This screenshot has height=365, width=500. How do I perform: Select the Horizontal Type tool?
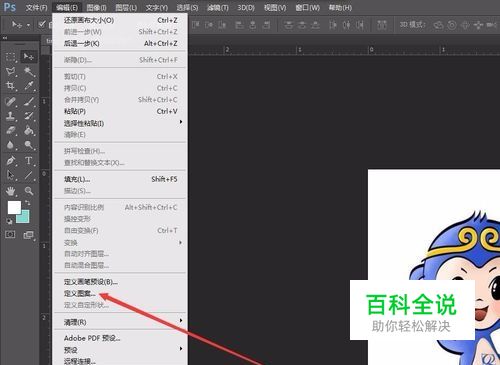coord(29,161)
